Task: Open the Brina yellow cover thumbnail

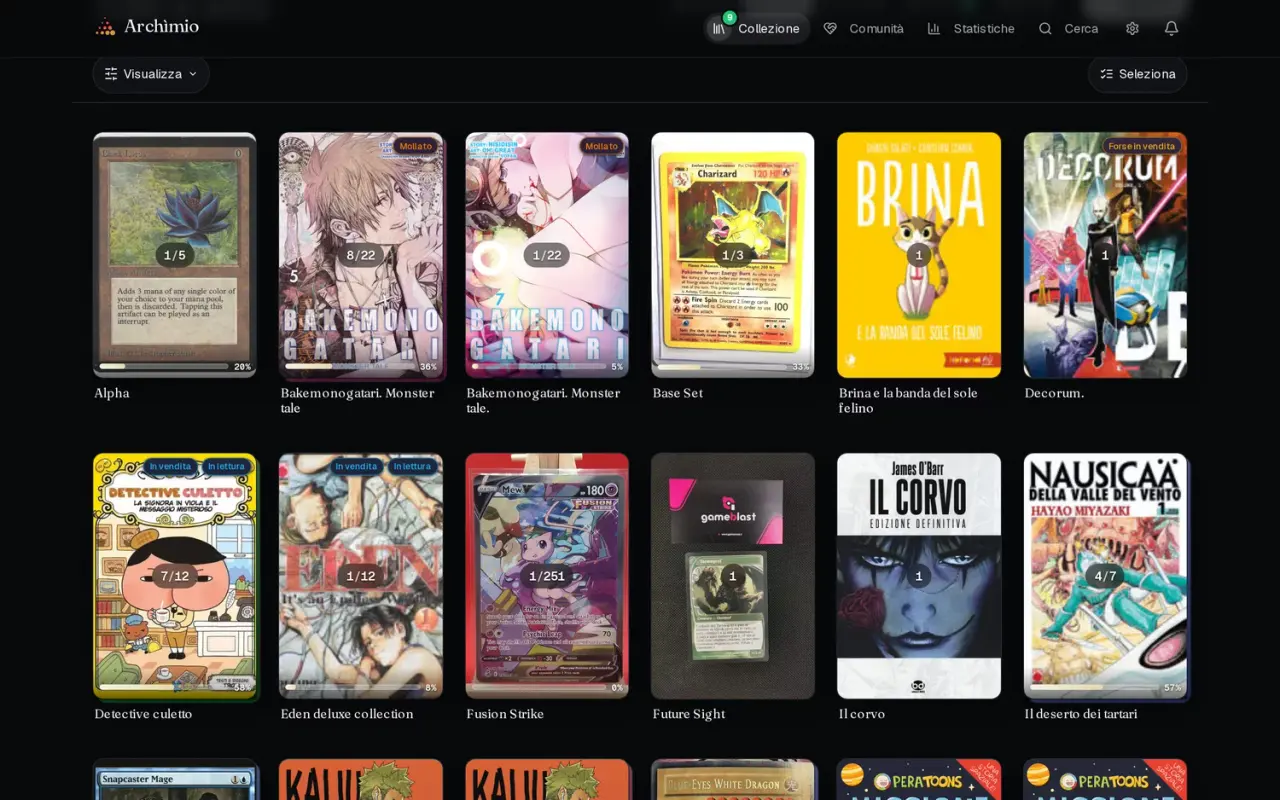Action: (919, 255)
